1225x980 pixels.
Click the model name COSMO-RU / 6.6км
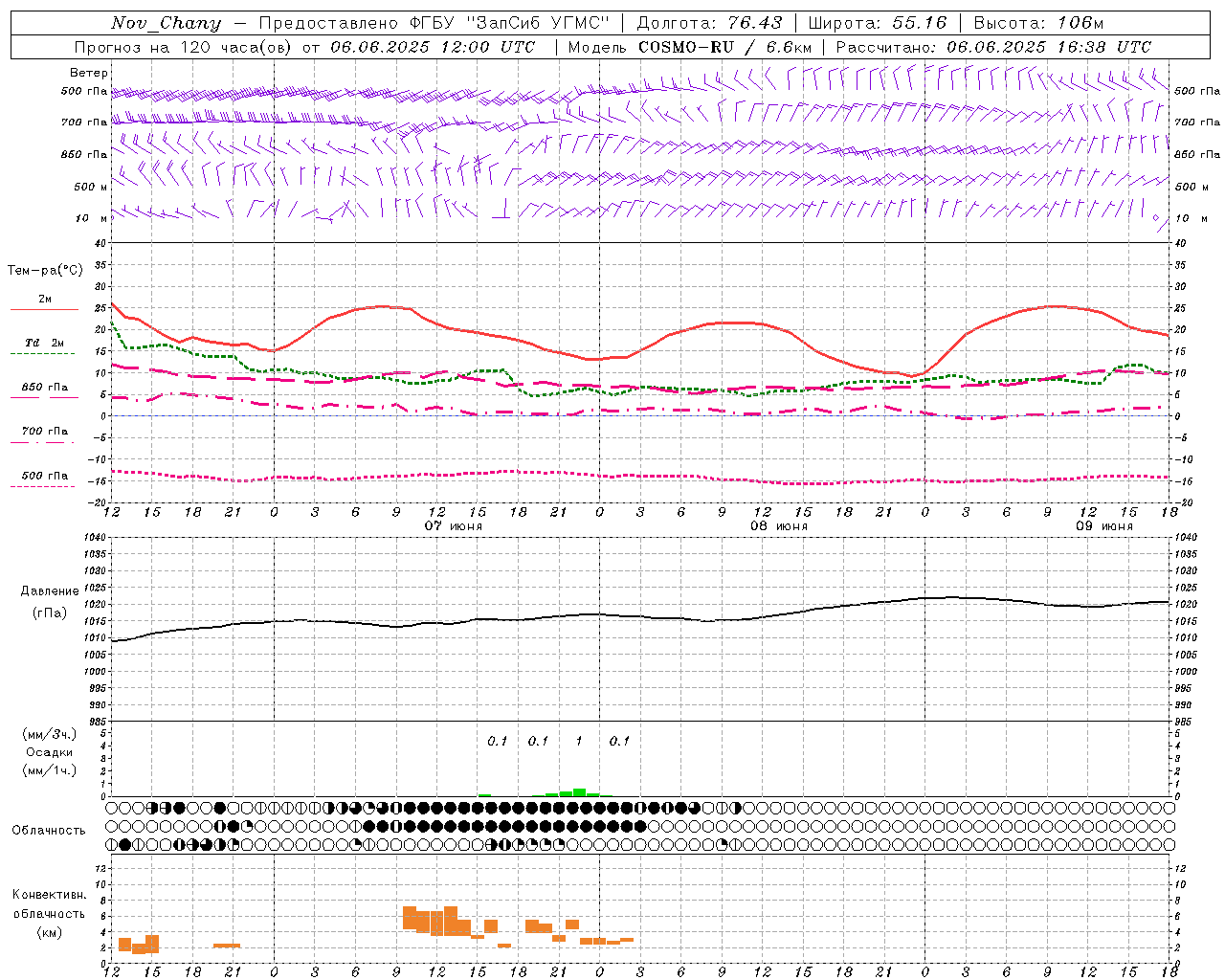(x=724, y=47)
